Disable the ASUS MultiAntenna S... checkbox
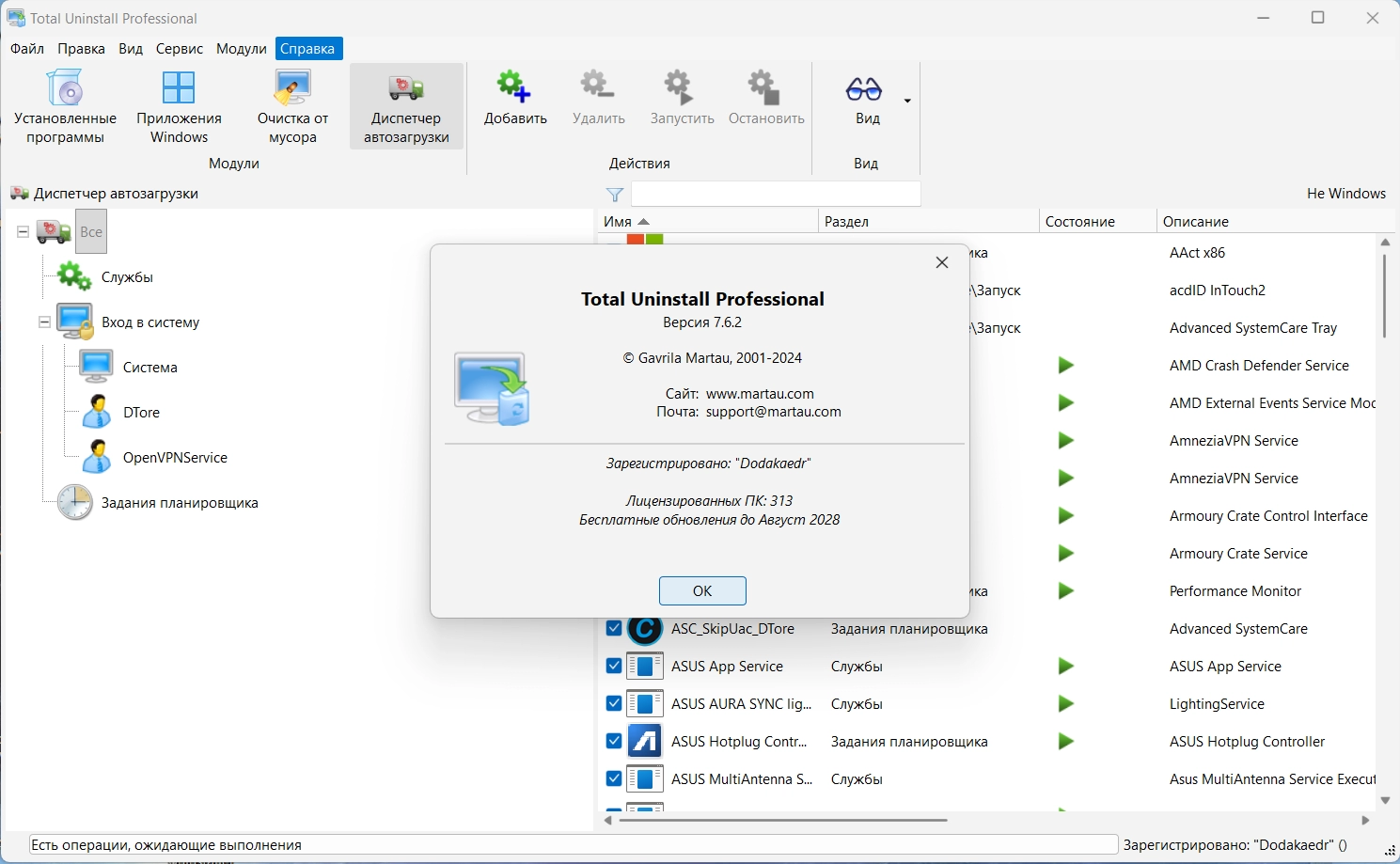Viewport: 1400px width, 864px height. [x=614, y=778]
